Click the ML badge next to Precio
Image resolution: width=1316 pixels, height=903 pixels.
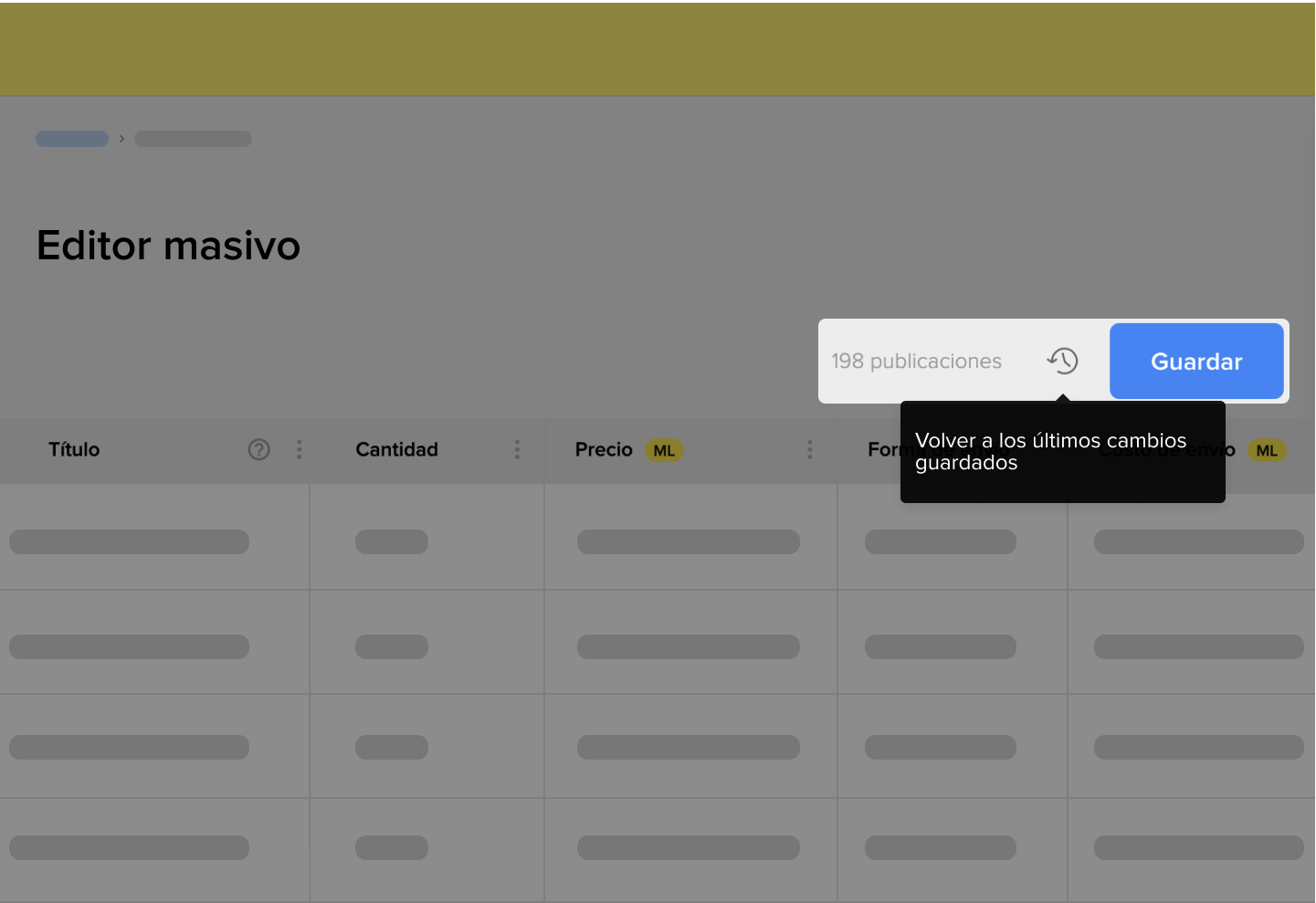[664, 450]
